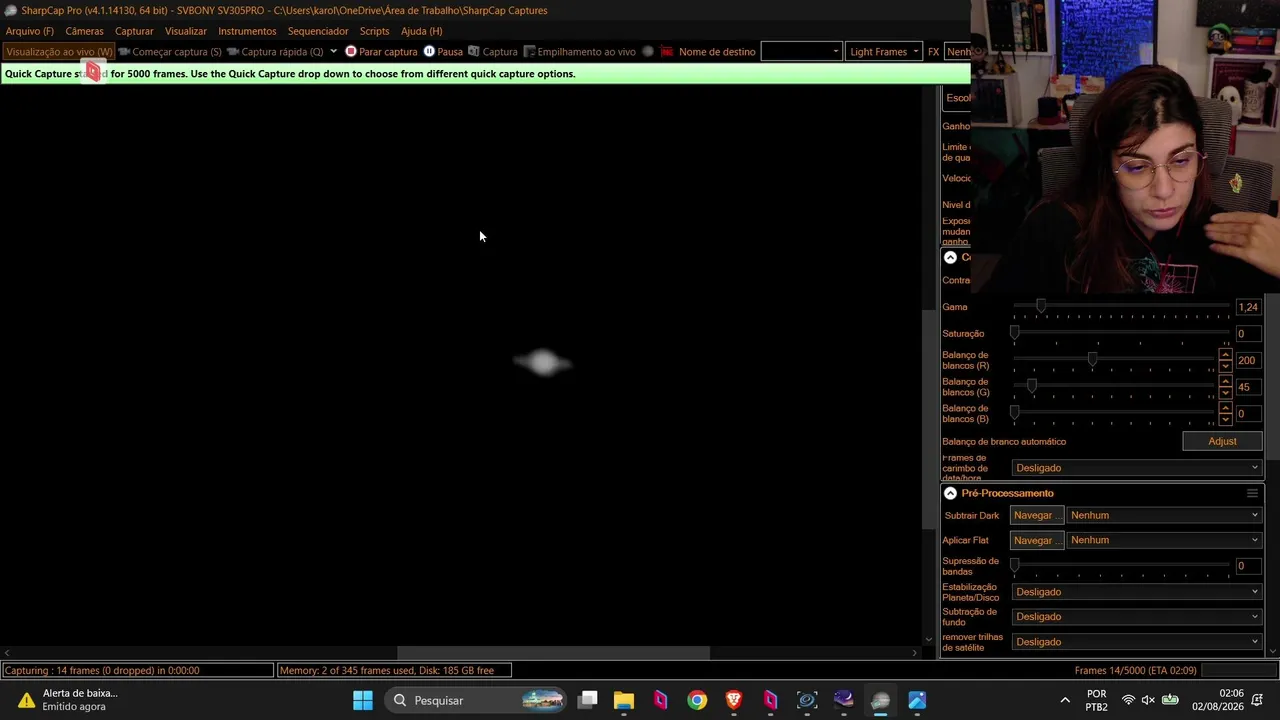Click Navegar for Subtrair Dark
Screen dimensions: 1280x720
pyautogui.click(x=1037, y=515)
